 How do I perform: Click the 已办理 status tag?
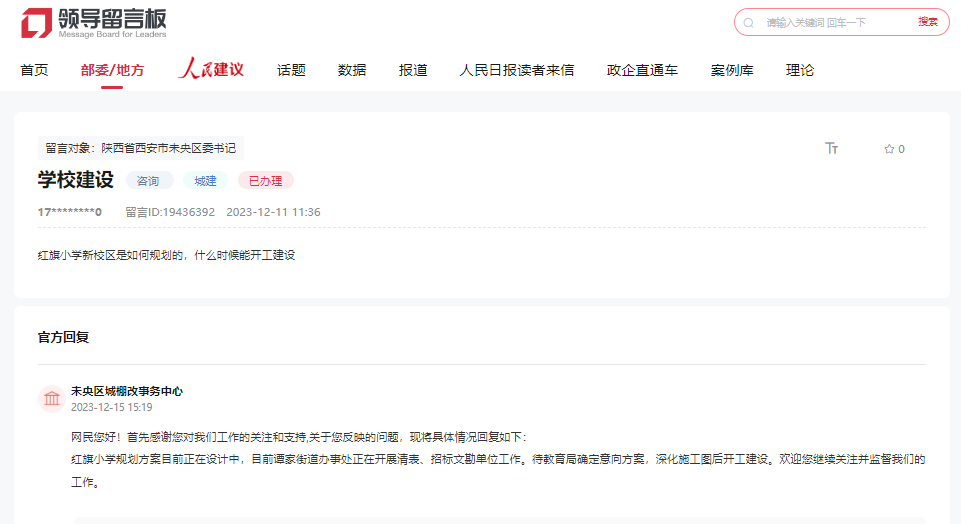(x=265, y=181)
